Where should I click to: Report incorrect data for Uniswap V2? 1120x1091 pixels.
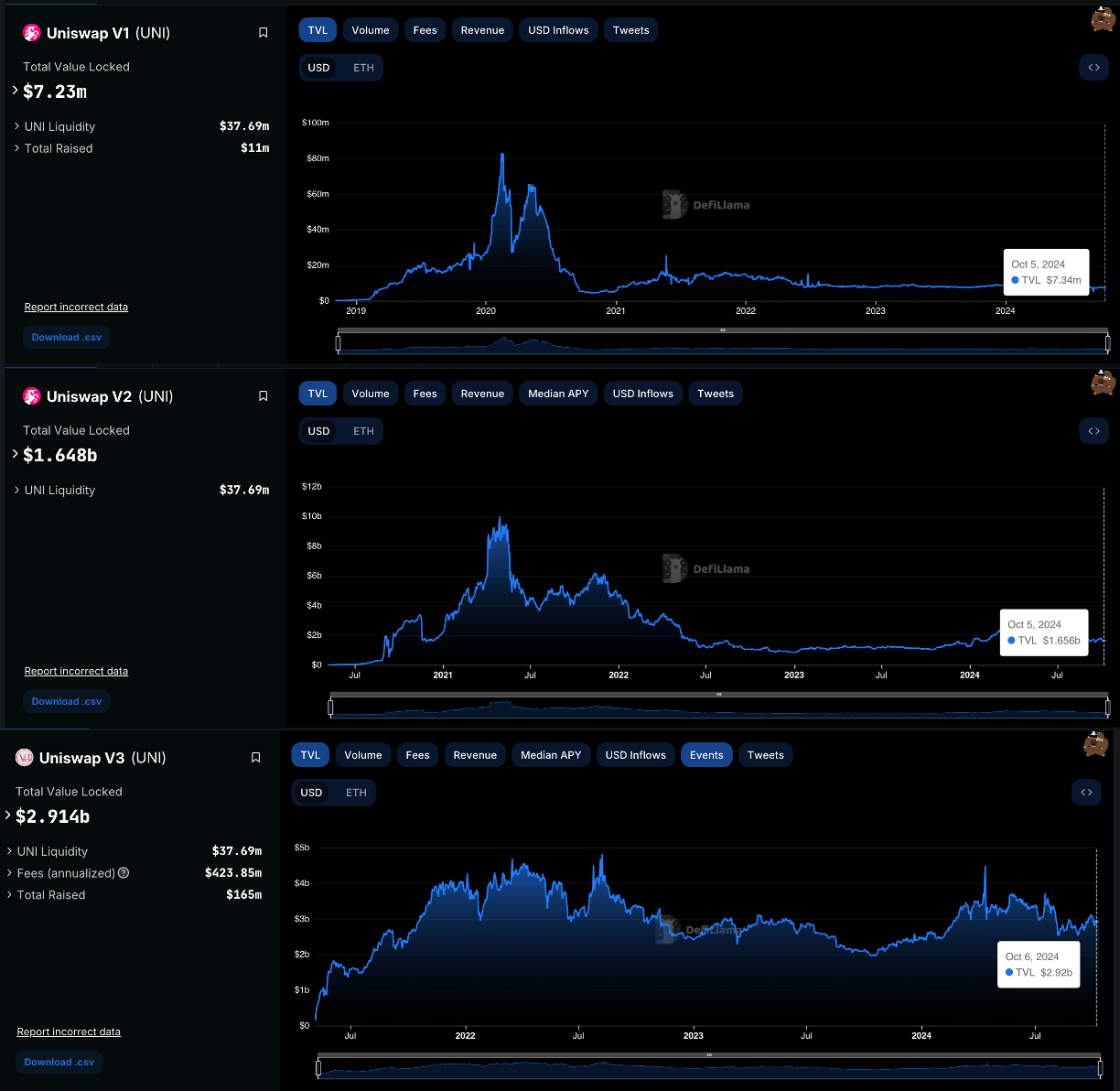[x=76, y=672]
